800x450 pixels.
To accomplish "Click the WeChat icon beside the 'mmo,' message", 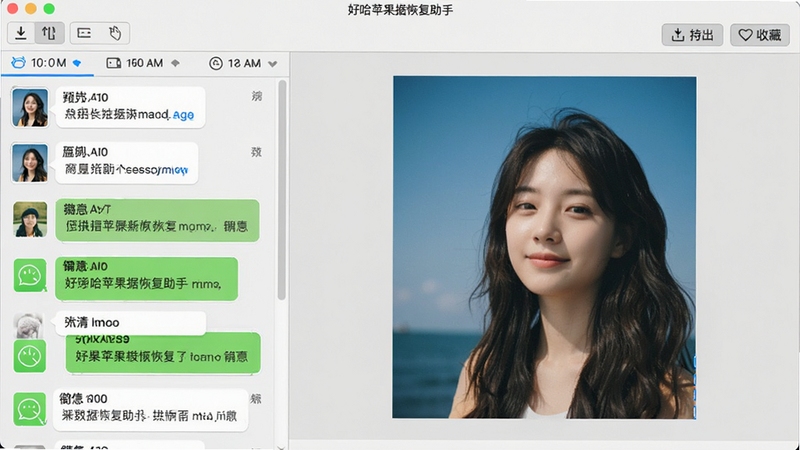I will (x=30, y=276).
